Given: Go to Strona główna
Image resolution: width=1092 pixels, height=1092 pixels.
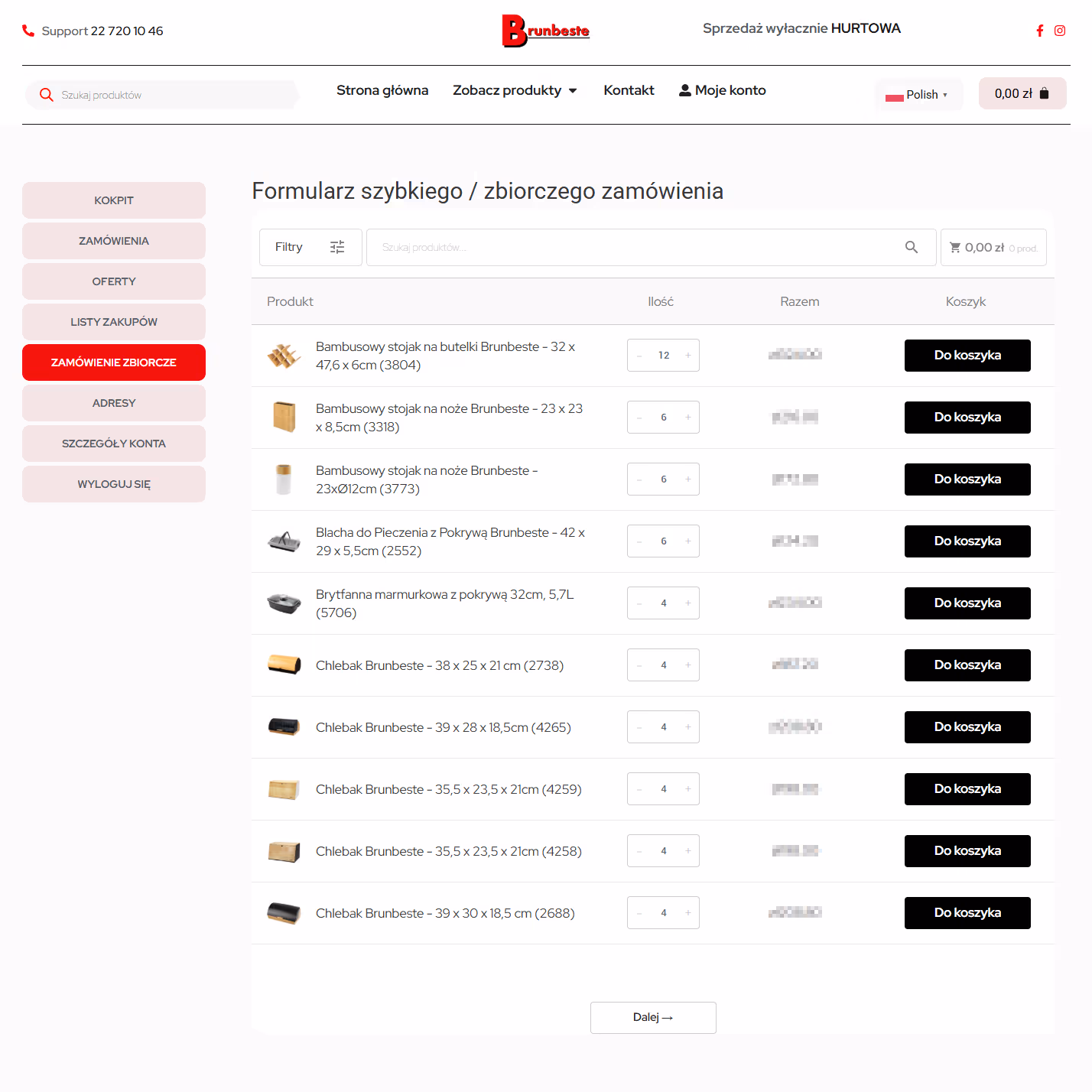Looking at the screenshot, I should (x=382, y=90).
